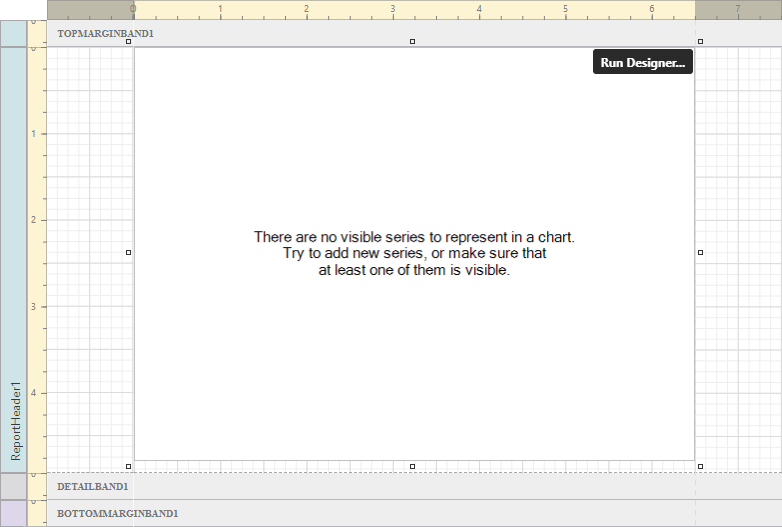
Task: Click the 5-inch mark on horizontal ruler
Action: click(566, 9)
